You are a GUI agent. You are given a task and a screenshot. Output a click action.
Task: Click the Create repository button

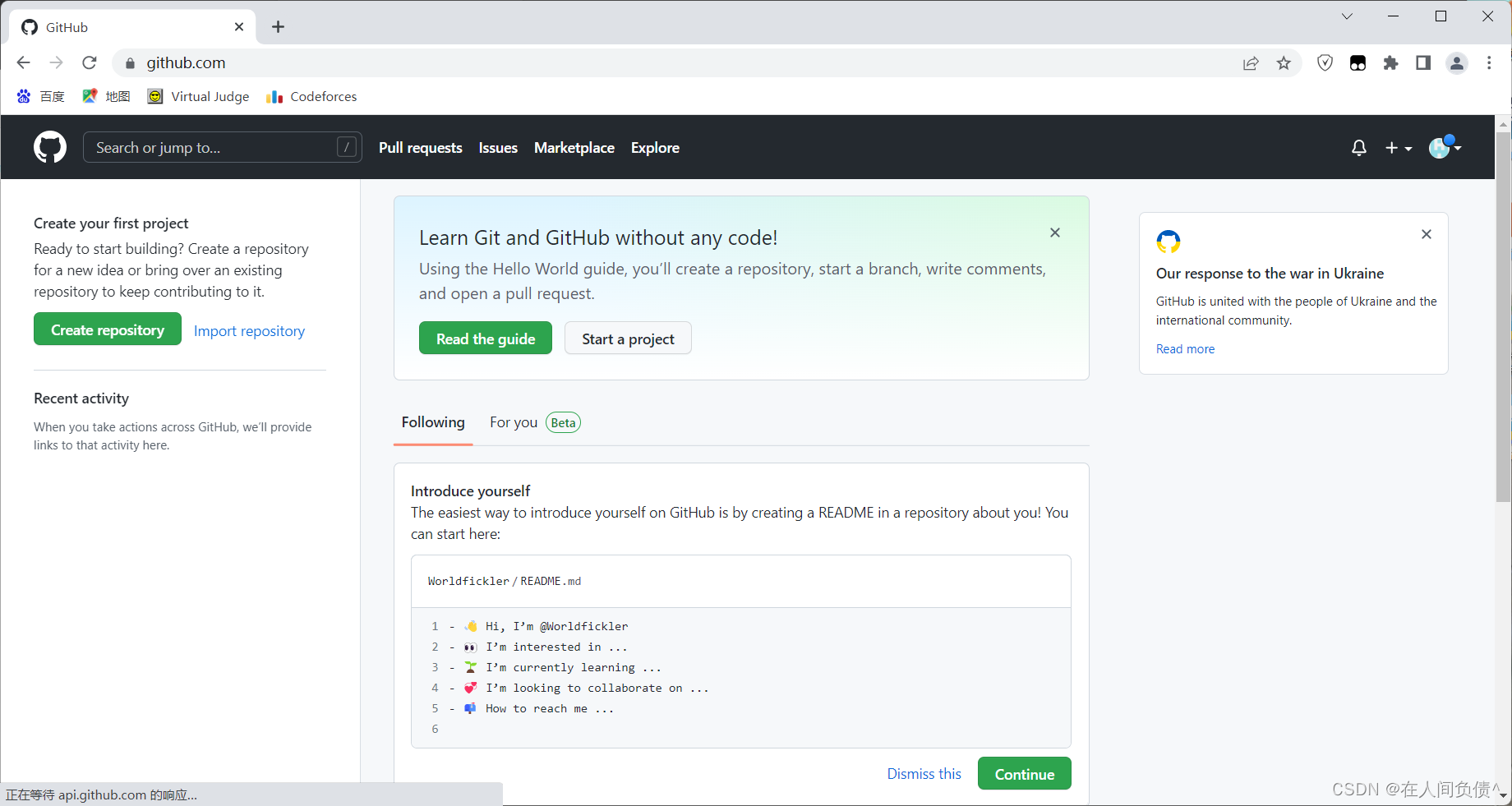[108, 329]
